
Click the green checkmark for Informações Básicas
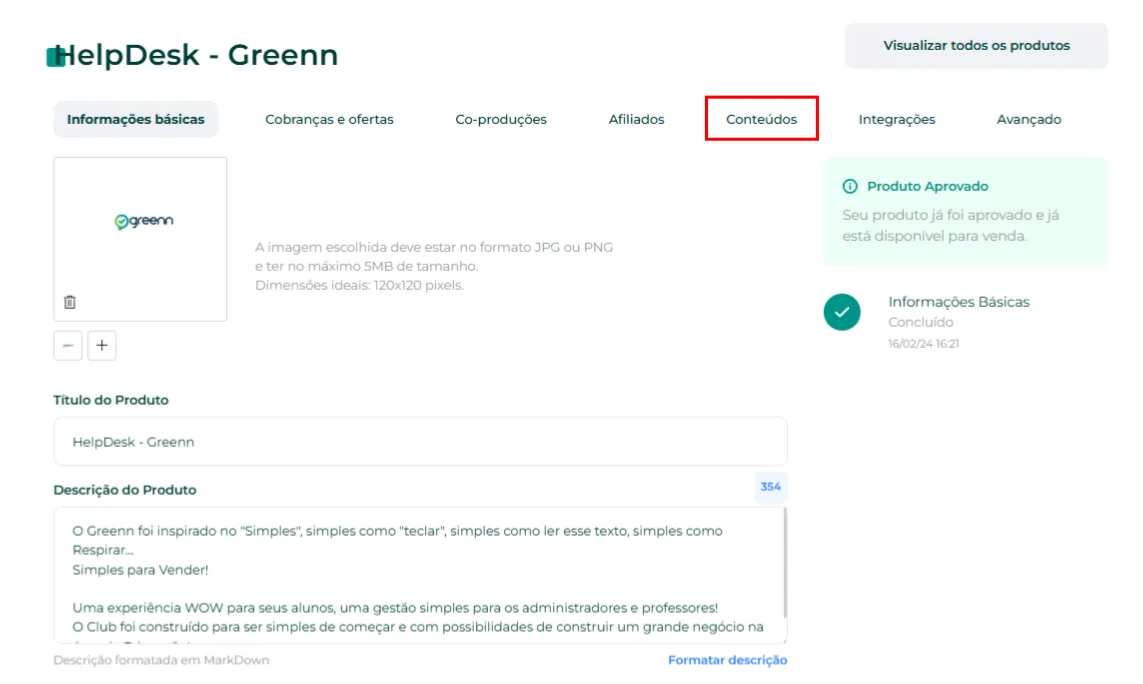(842, 312)
